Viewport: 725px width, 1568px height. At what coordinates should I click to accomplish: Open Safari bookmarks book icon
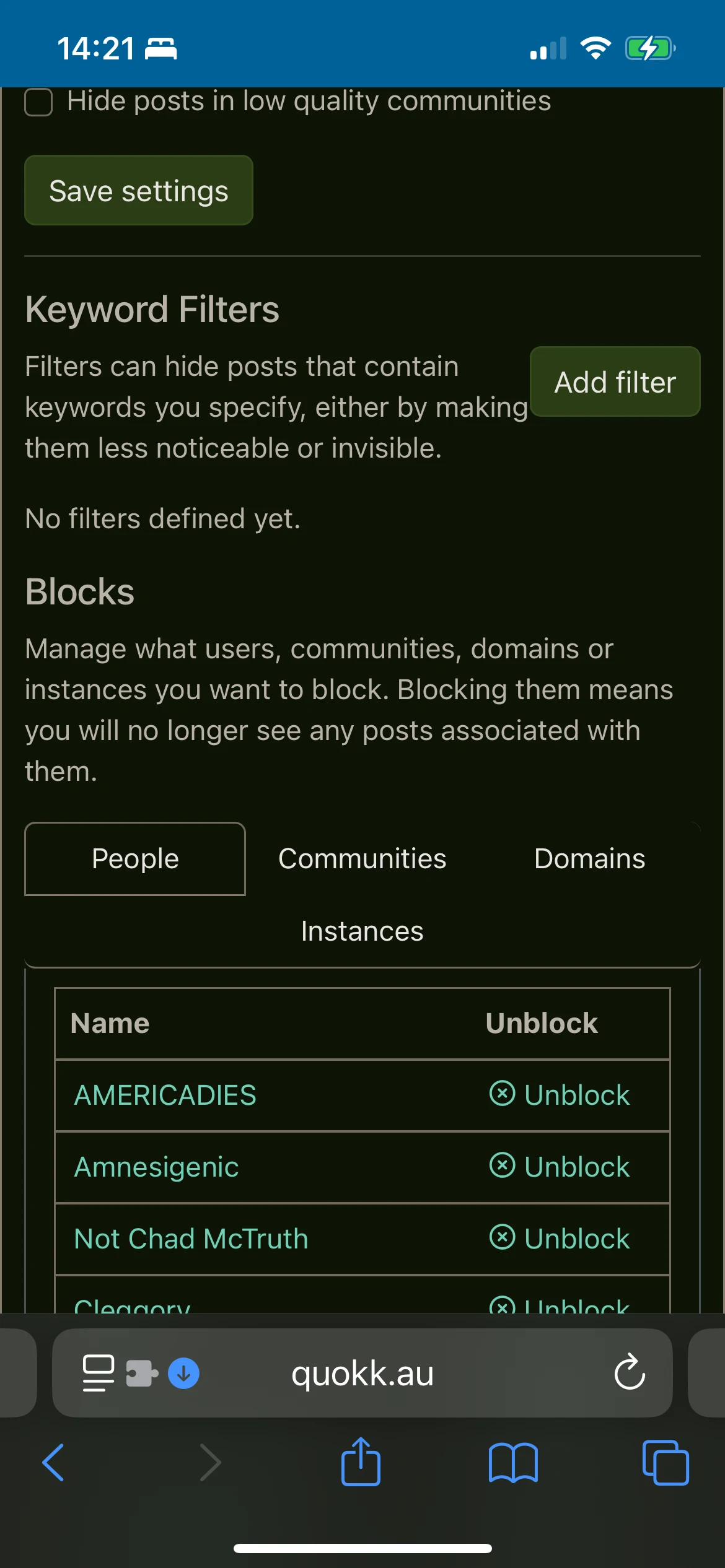[x=513, y=1463]
